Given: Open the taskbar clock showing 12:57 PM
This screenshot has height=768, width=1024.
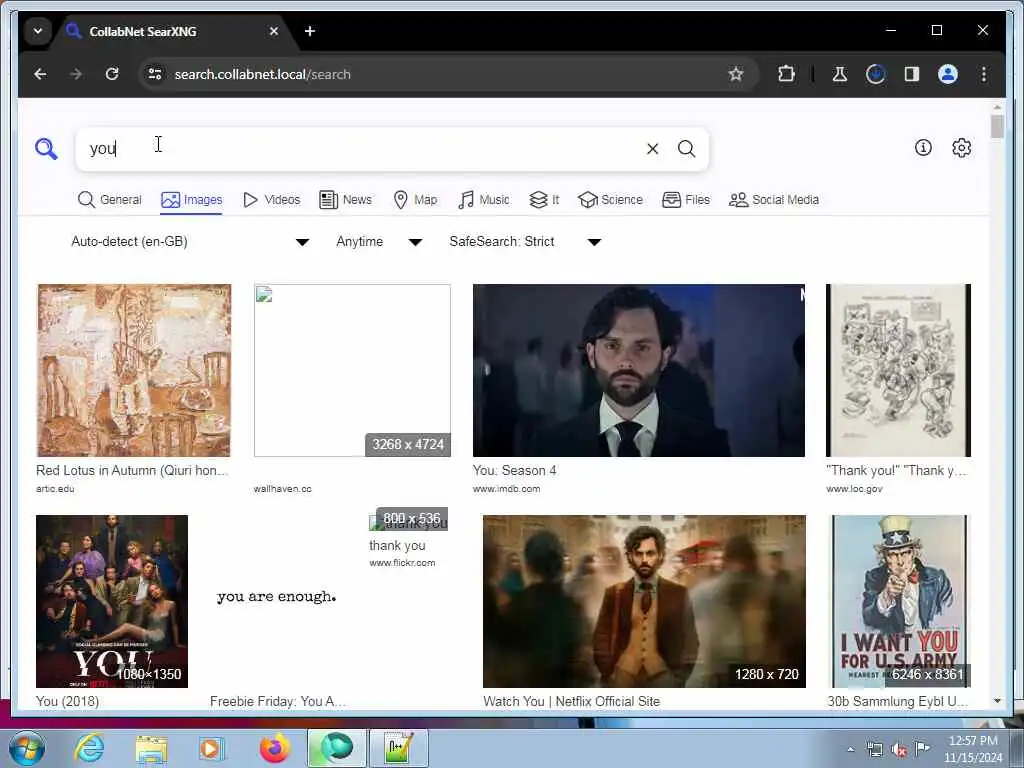Looking at the screenshot, I should pos(973,749).
